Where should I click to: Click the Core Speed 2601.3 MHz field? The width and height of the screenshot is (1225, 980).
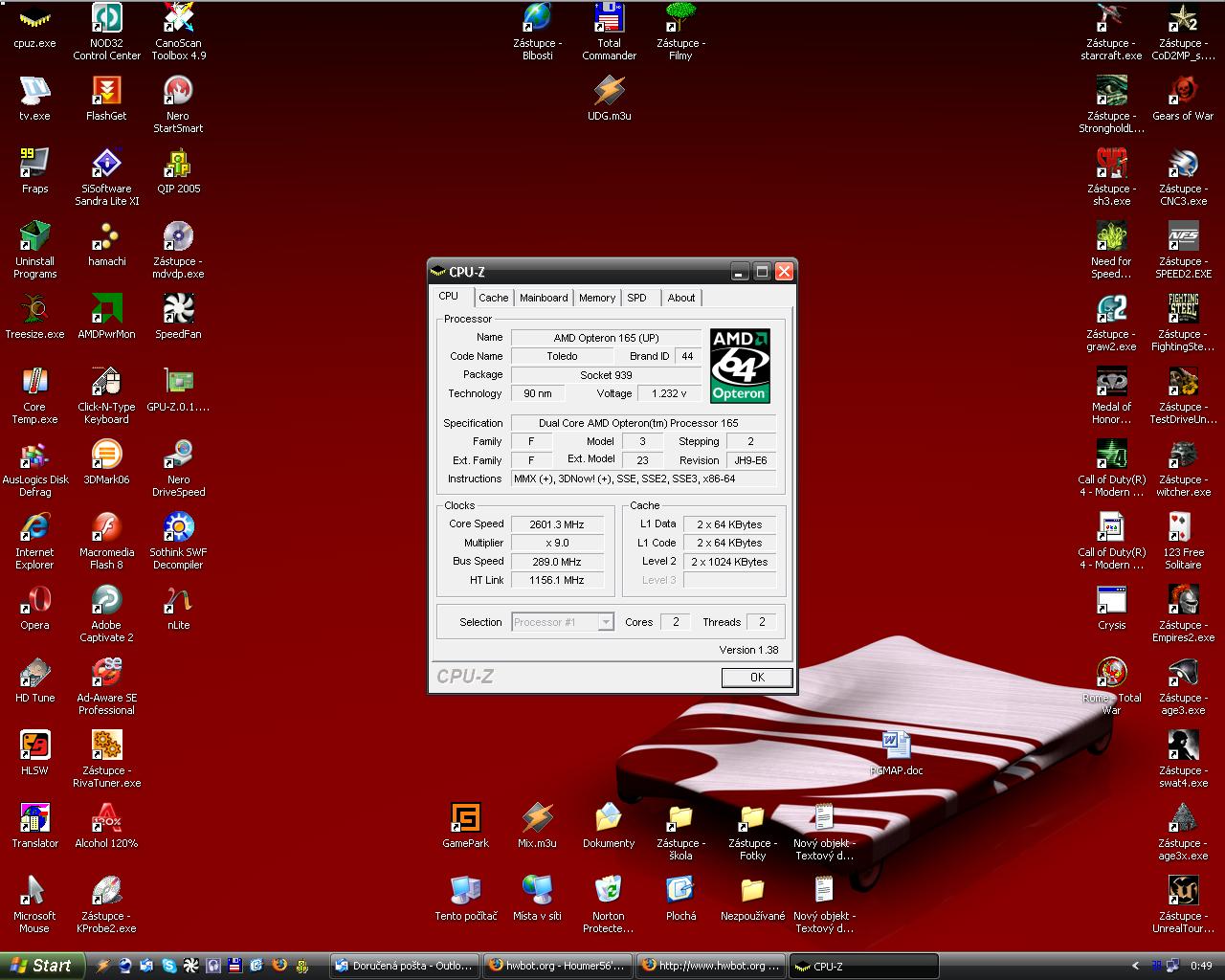pos(557,524)
